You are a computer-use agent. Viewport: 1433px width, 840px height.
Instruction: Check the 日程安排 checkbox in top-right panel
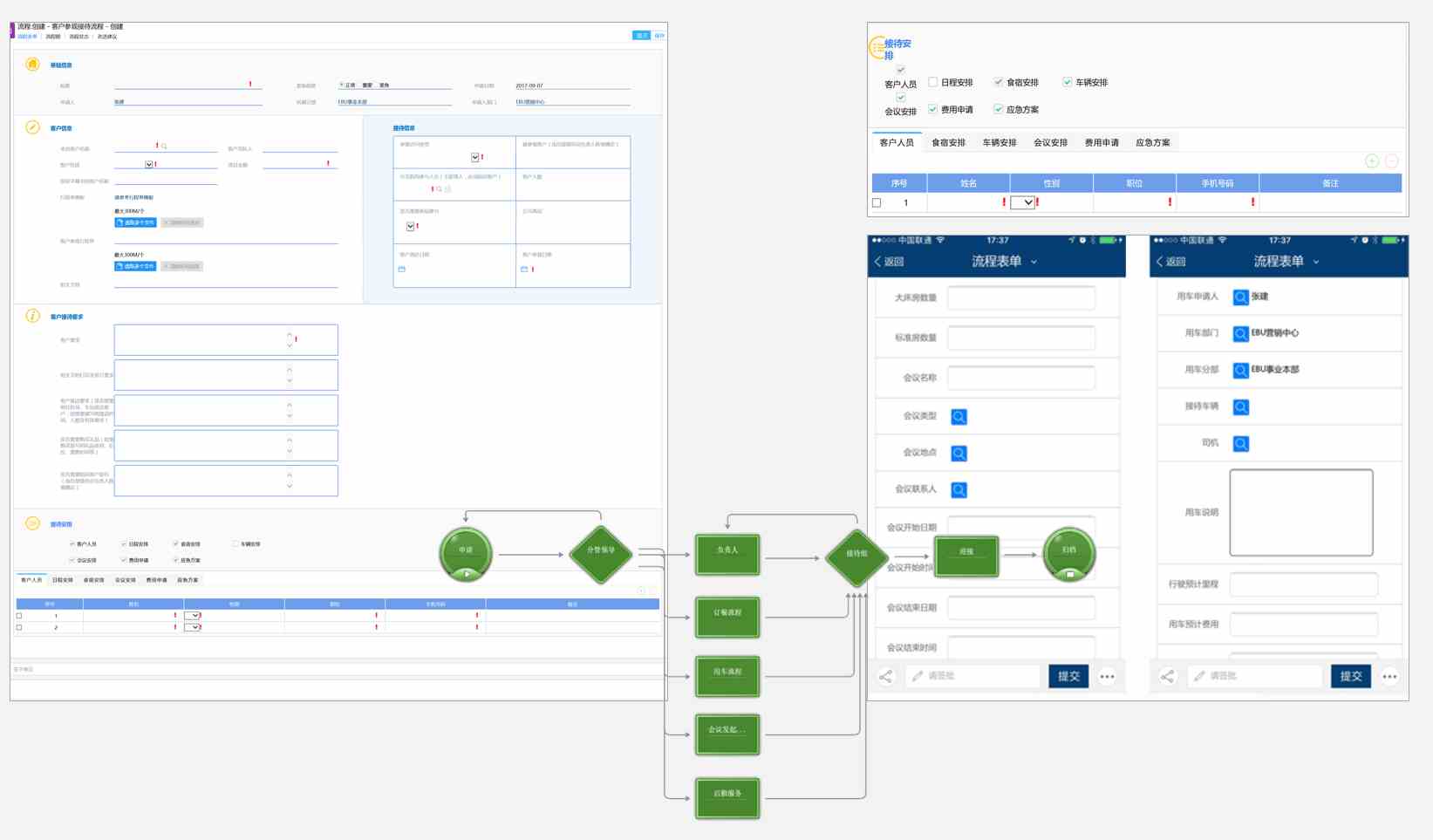[933, 82]
